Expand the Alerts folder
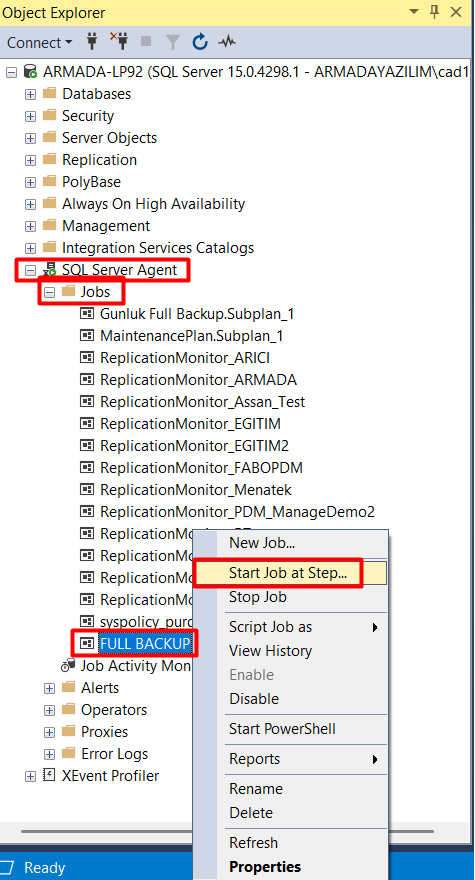The width and height of the screenshot is (475, 880). (x=49, y=688)
